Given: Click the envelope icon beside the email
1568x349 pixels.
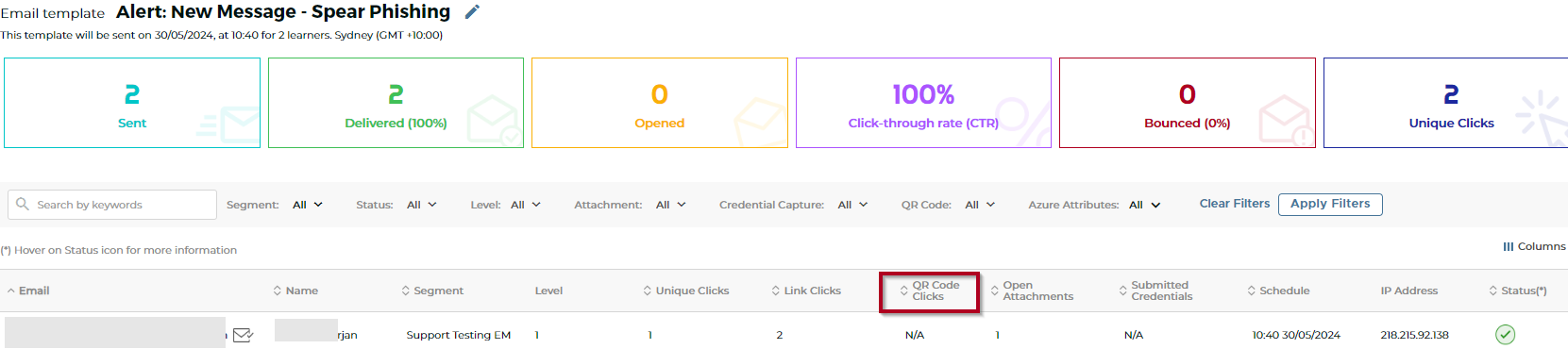Looking at the screenshot, I should point(243,334).
